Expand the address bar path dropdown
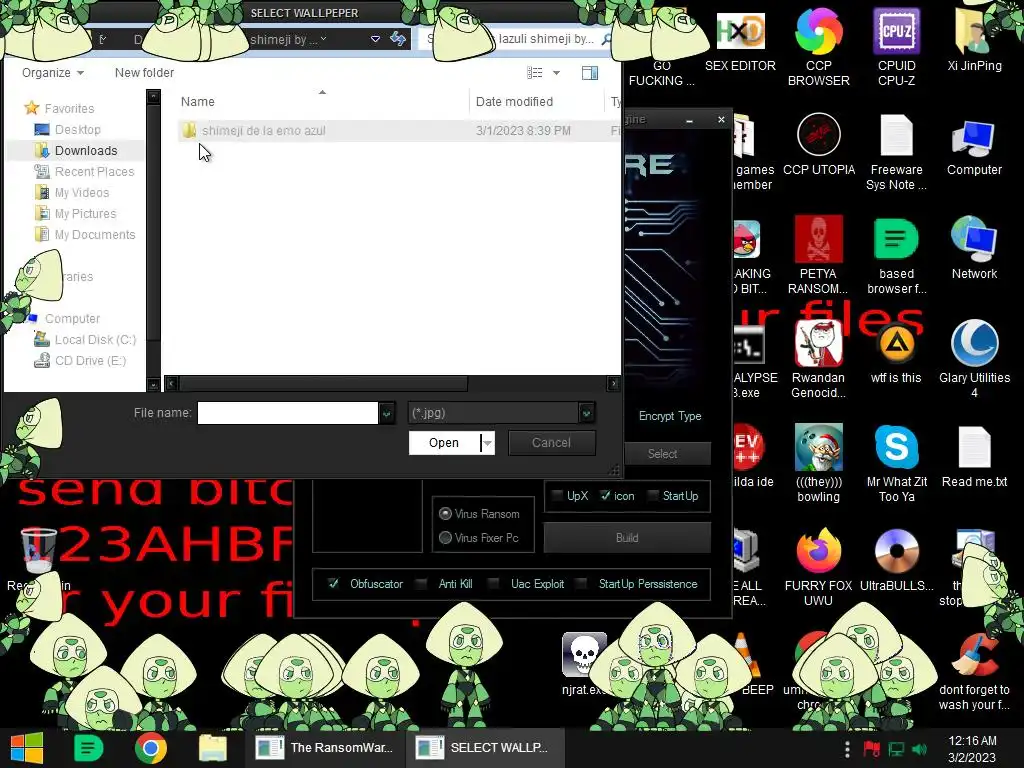1024x768 pixels. [x=376, y=39]
